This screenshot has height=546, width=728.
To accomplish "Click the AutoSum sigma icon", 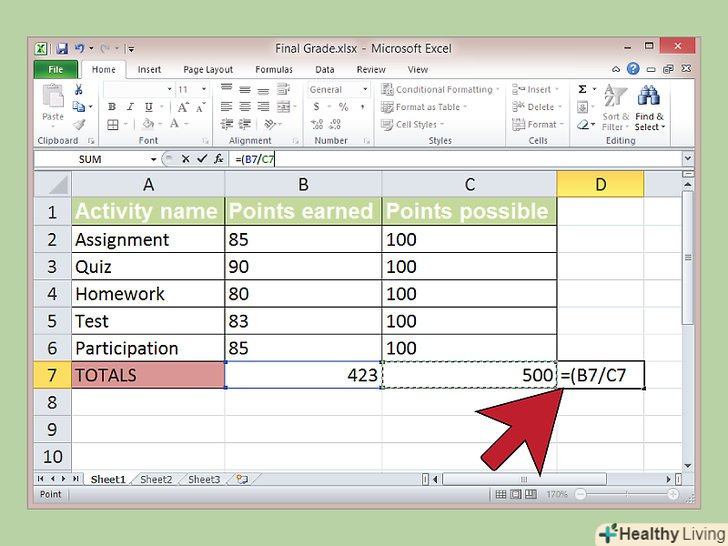I will pos(582,90).
